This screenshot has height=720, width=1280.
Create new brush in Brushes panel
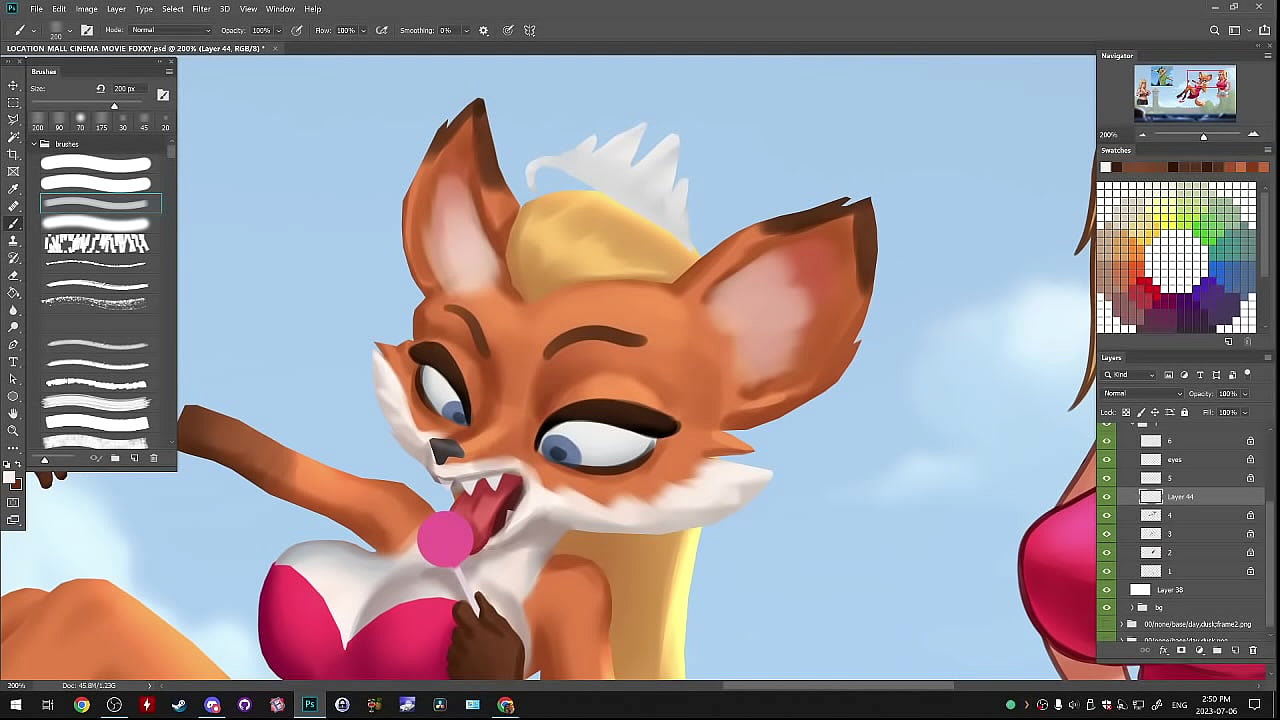point(134,458)
